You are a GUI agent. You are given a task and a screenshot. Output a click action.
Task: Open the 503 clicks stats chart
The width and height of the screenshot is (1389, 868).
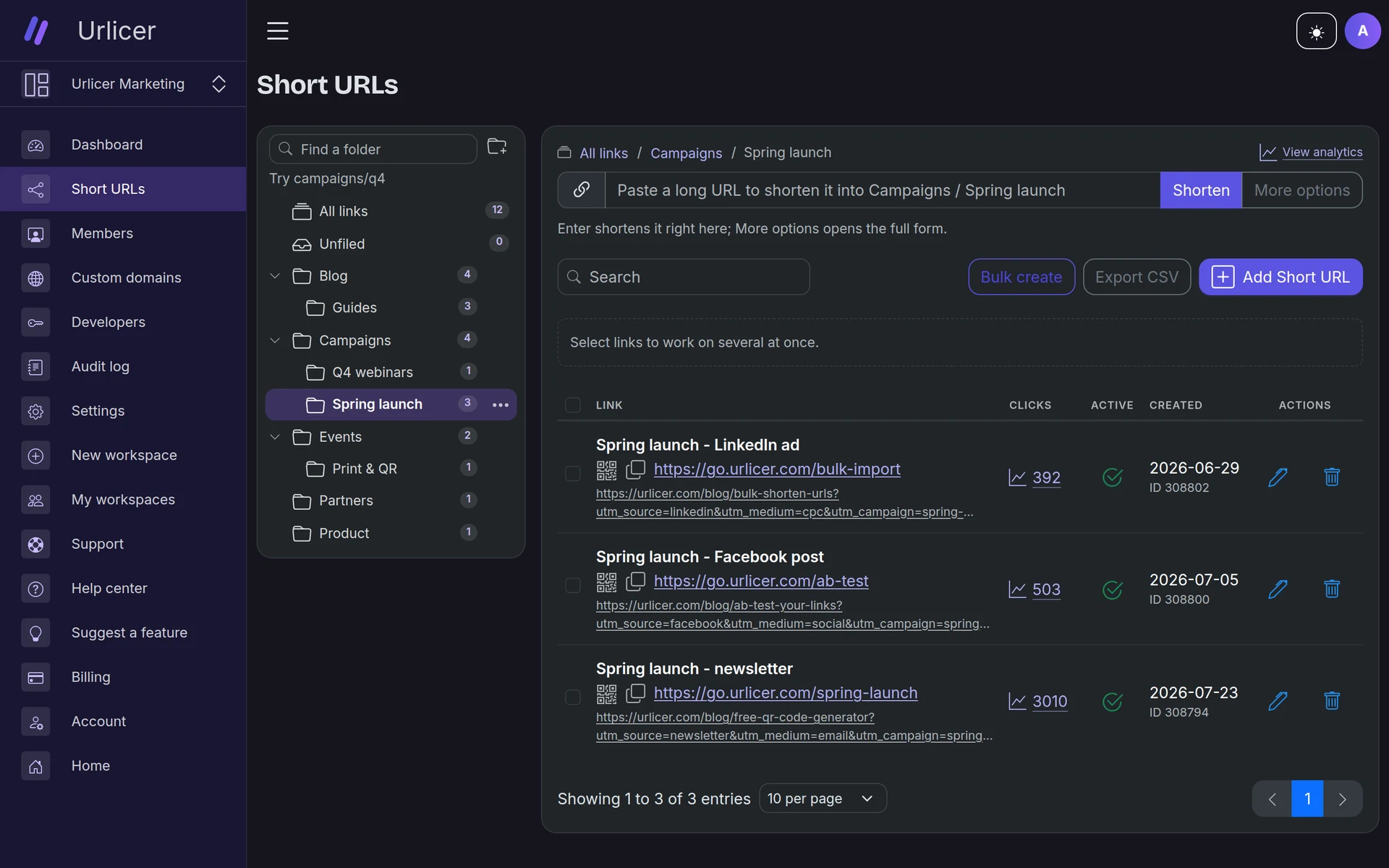(1035, 590)
